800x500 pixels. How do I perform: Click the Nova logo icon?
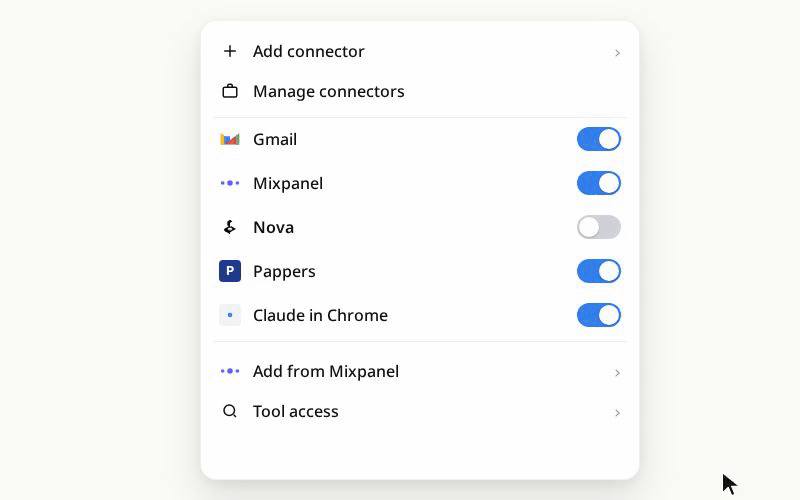pyautogui.click(x=230, y=227)
